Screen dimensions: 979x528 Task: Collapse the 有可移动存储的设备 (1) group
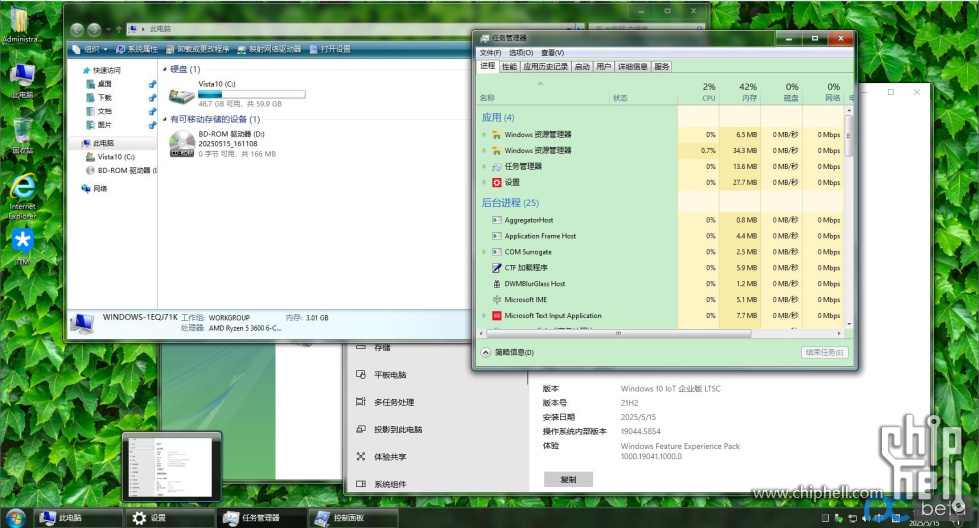pyautogui.click(x=165, y=119)
